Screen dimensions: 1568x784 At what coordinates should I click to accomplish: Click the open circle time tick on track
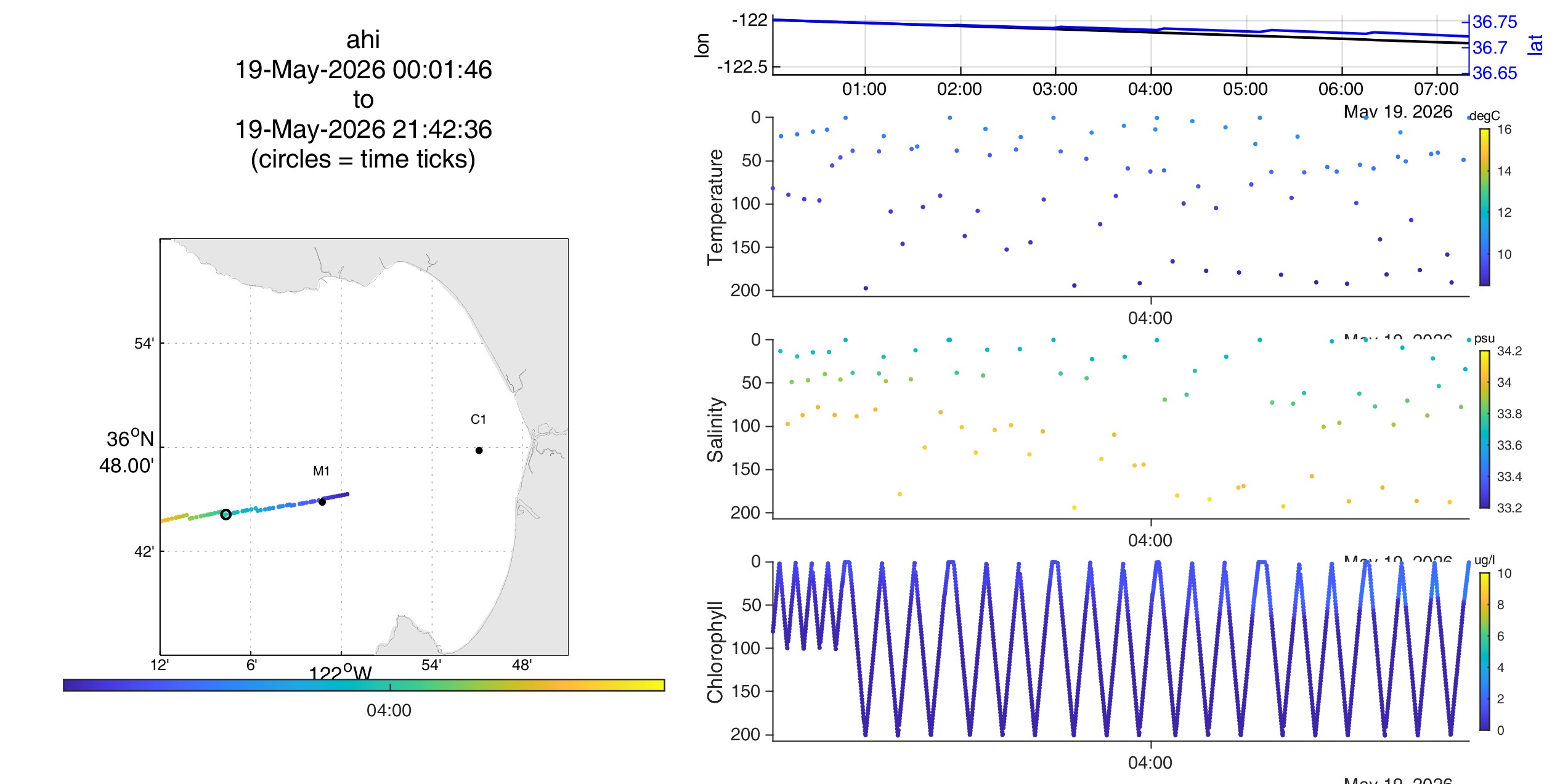pyautogui.click(x=225, y=514)
